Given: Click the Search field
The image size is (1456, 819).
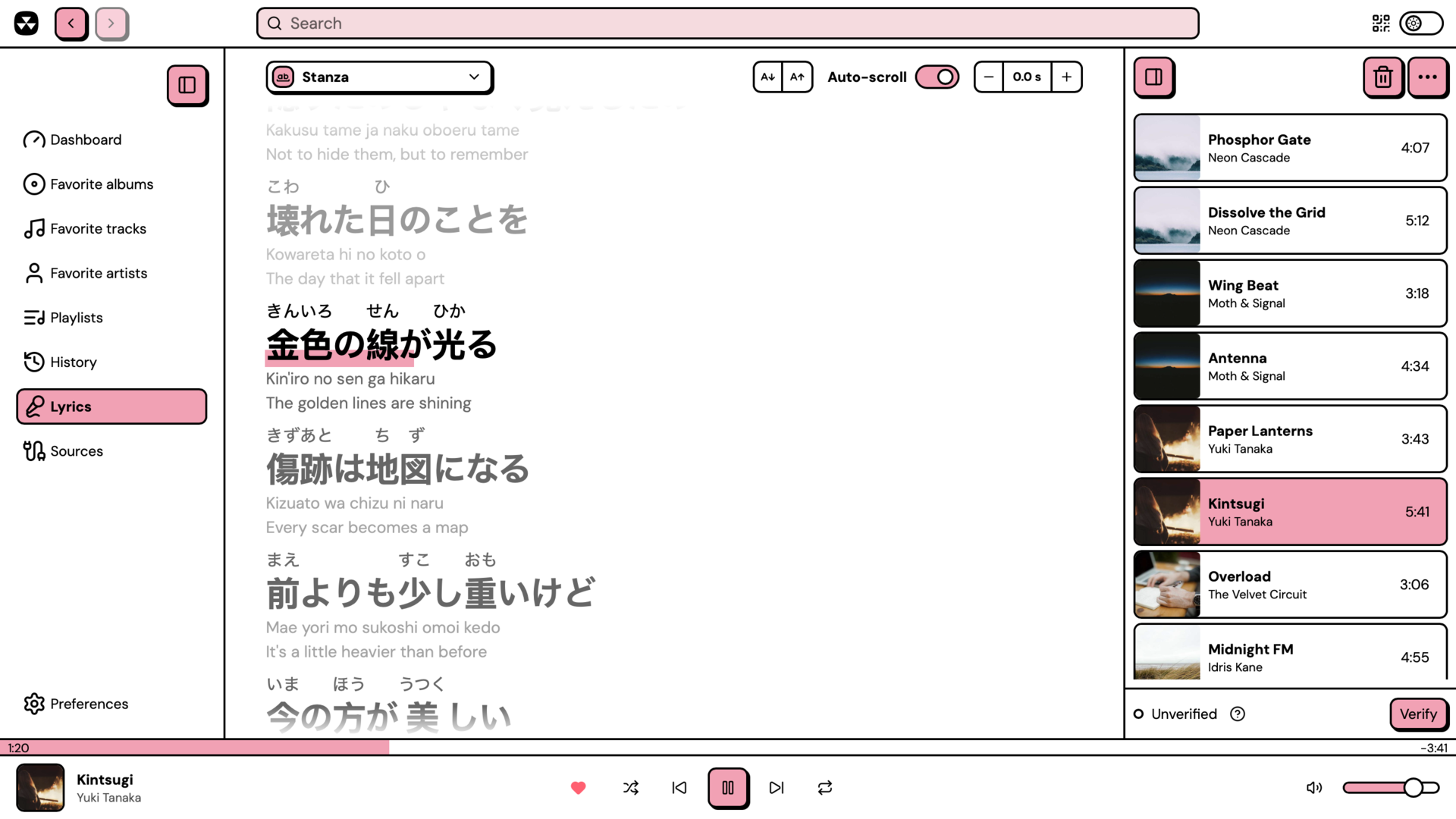Looking at the screenshot, I should [727, 24].
